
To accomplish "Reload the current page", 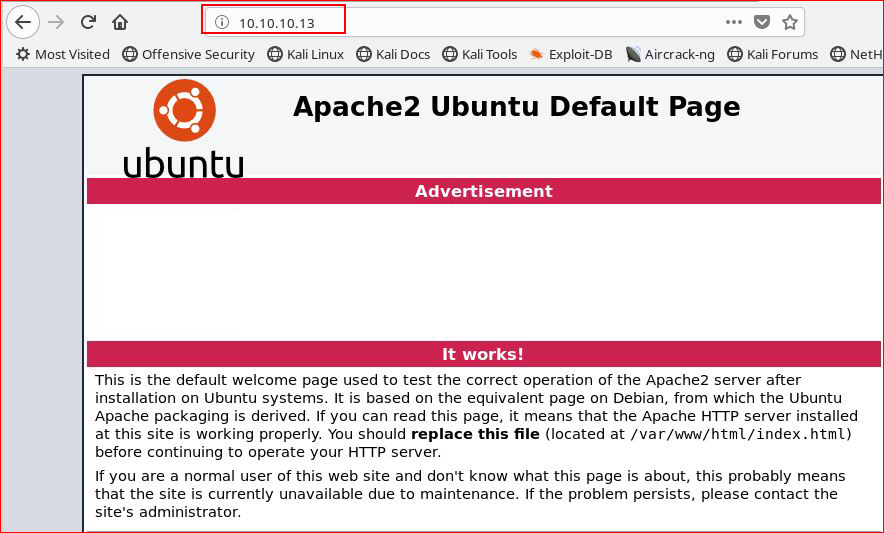I will [x=88, y=23].
